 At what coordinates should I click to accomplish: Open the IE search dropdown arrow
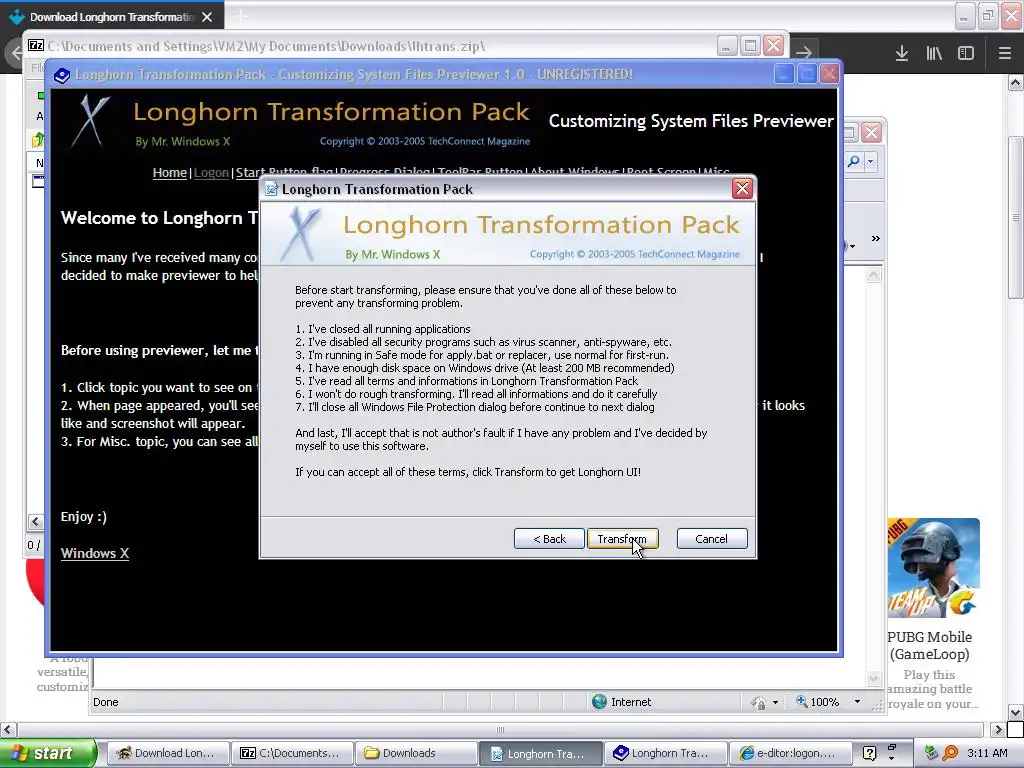tap(871, 161)
